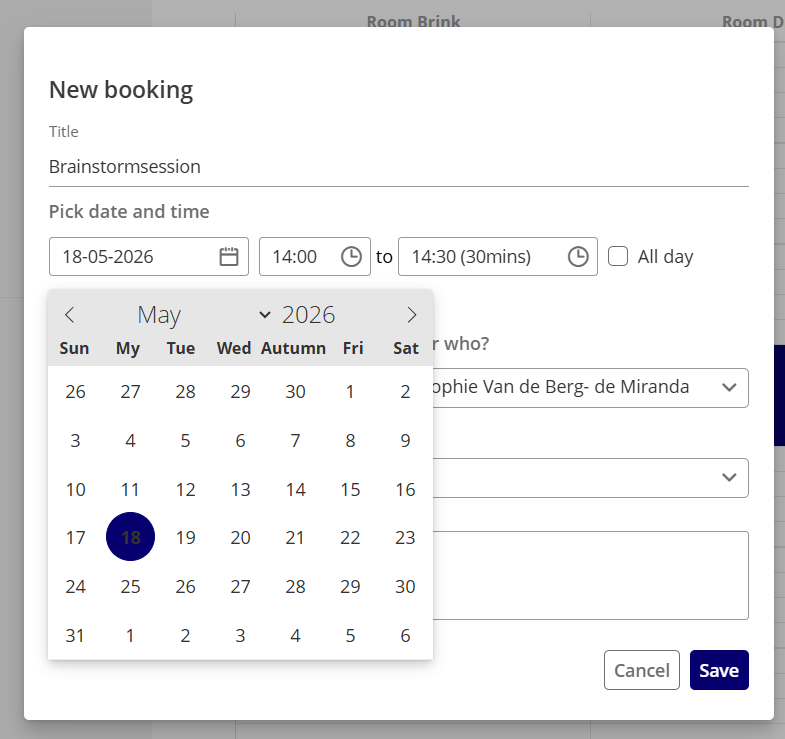Select May 7 in the calendar
The width and height of the screenshot is (785, 739).
[x=295, y=441]
